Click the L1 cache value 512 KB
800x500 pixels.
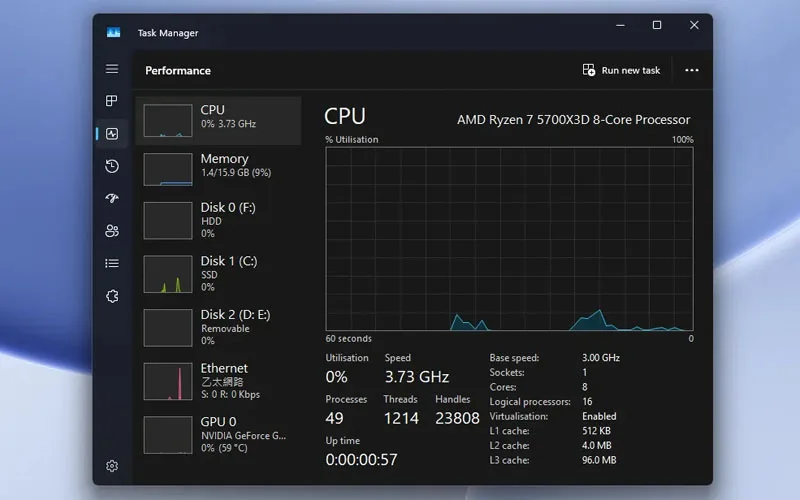click(596, 431)
